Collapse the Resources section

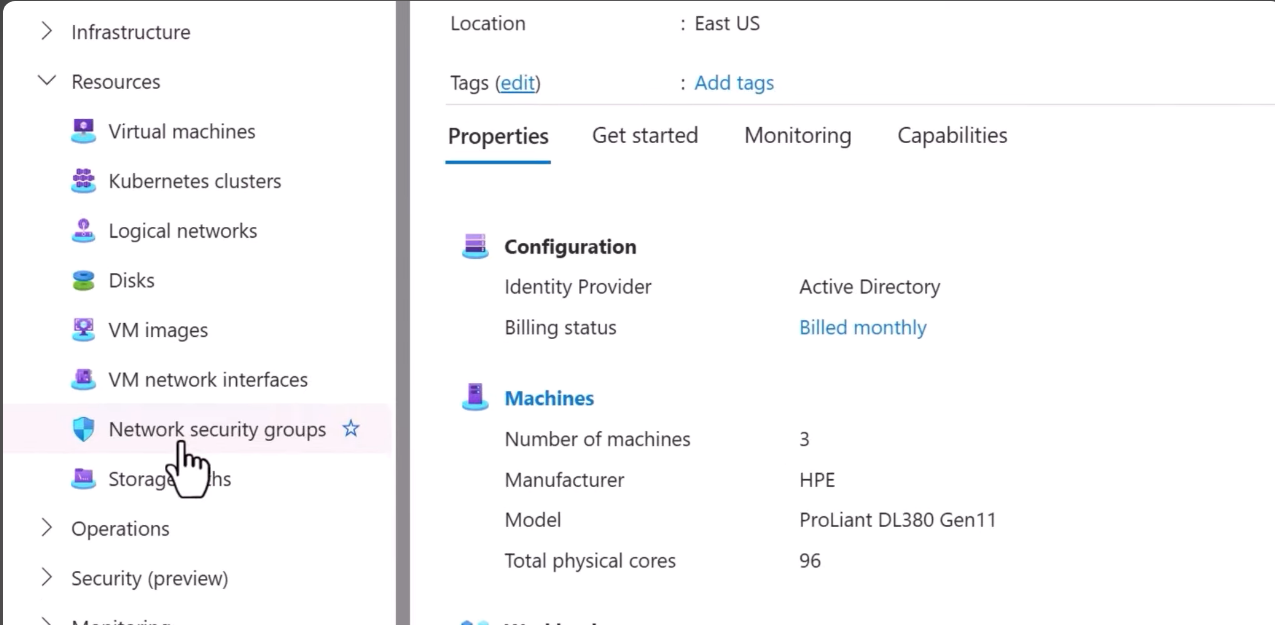coord(46,81)
